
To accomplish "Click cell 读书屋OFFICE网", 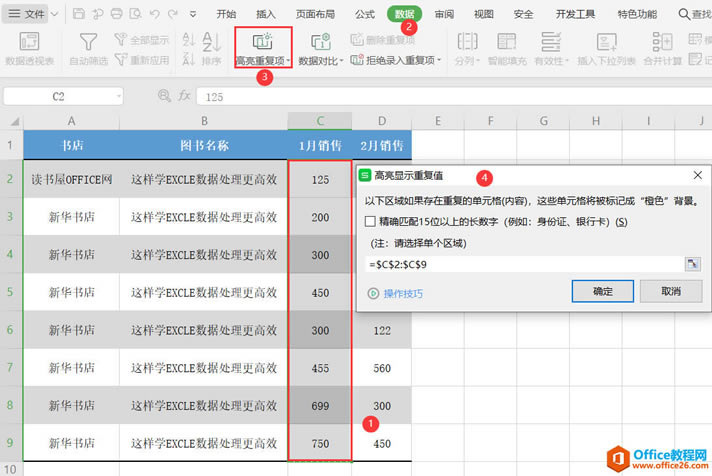I will click(x=71, y=179).
